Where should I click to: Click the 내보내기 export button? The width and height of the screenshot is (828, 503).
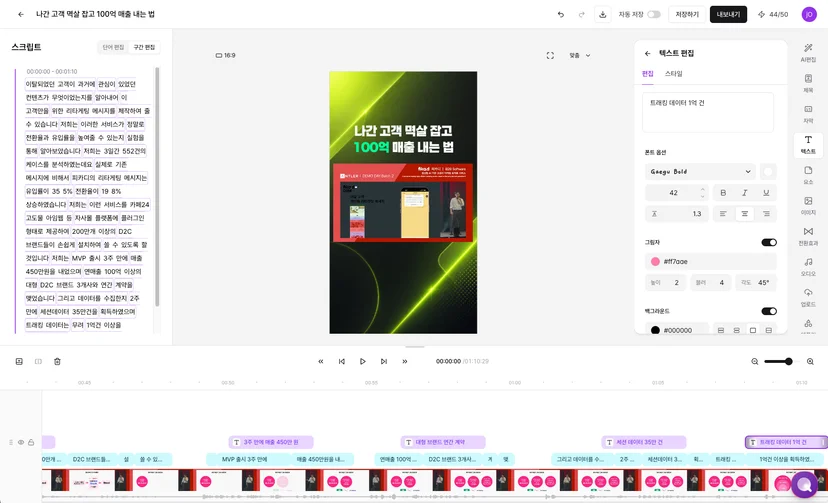(728, 14)
